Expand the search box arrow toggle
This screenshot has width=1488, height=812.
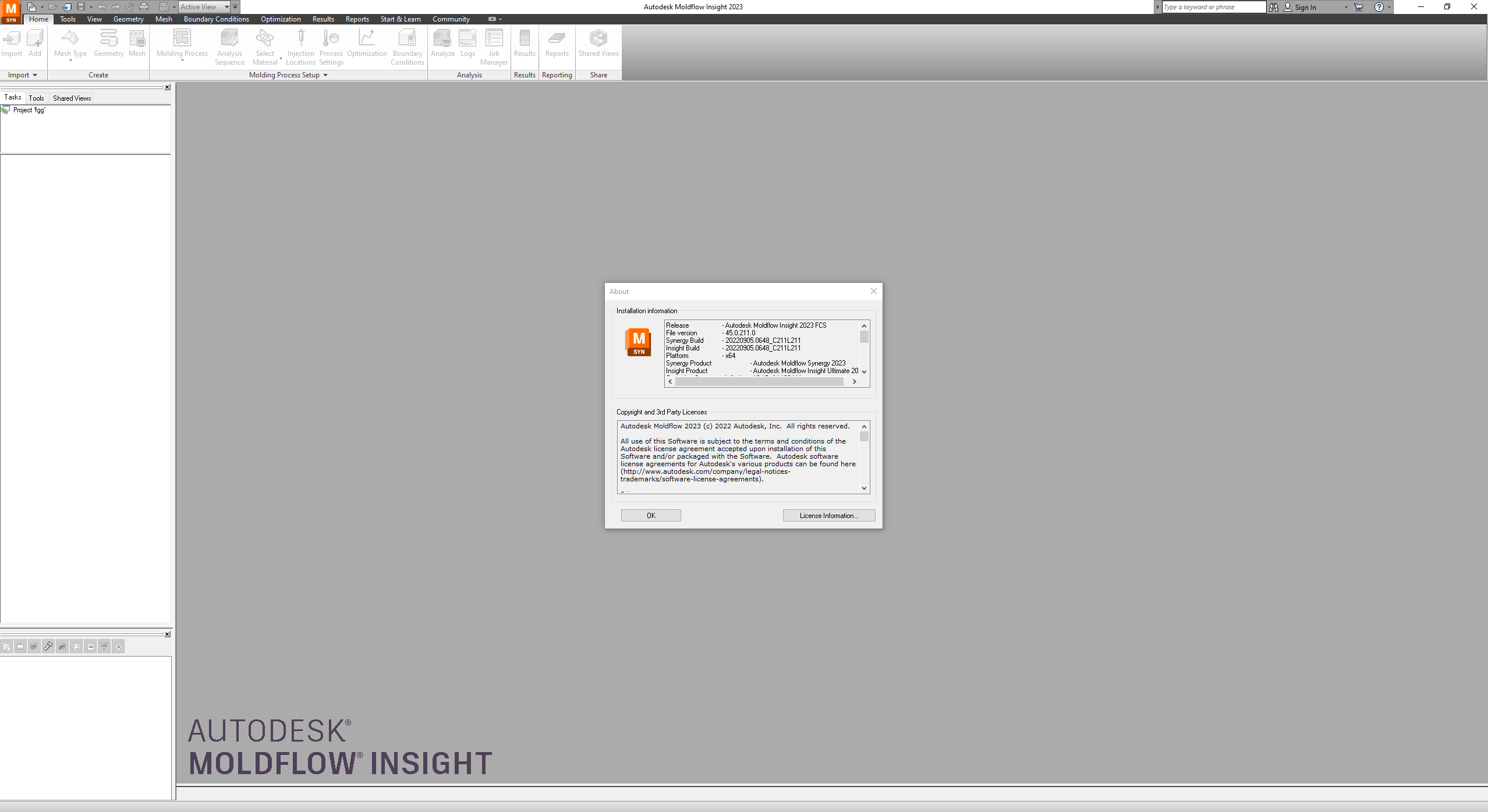coord(1158,7)
